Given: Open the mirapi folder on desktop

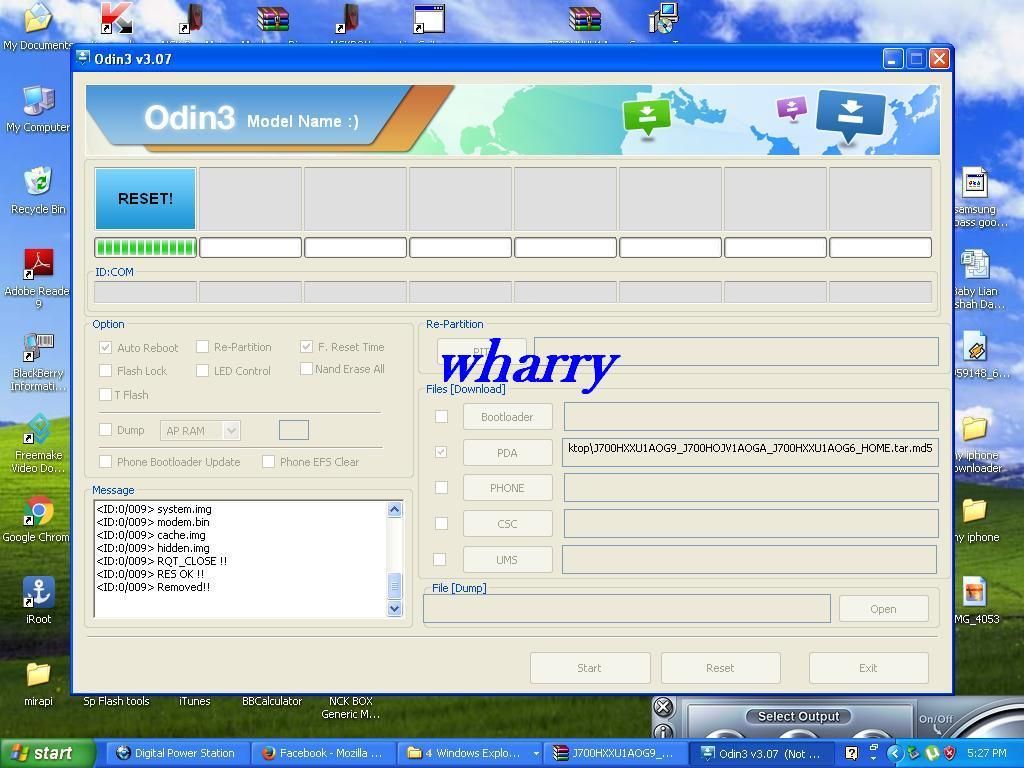Looking at the screenshot, I should click(38, 676).
